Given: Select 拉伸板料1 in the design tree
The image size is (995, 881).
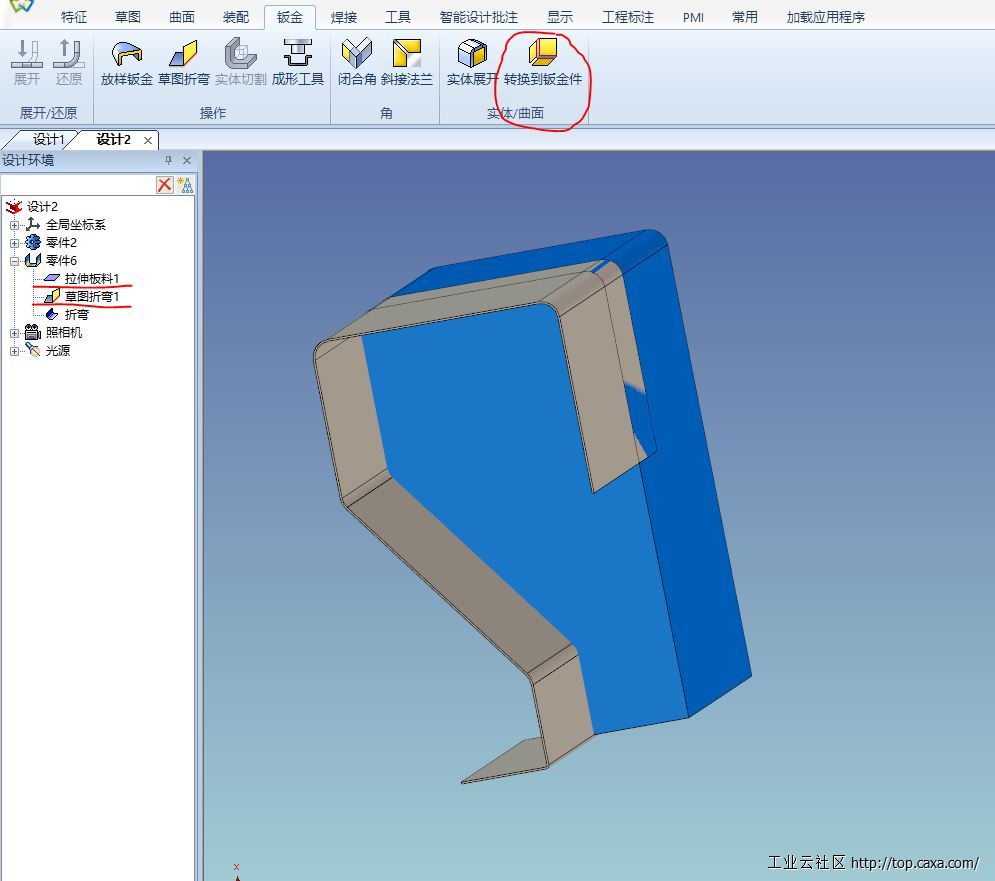Looking at the screenshot, I should point(92,279).
